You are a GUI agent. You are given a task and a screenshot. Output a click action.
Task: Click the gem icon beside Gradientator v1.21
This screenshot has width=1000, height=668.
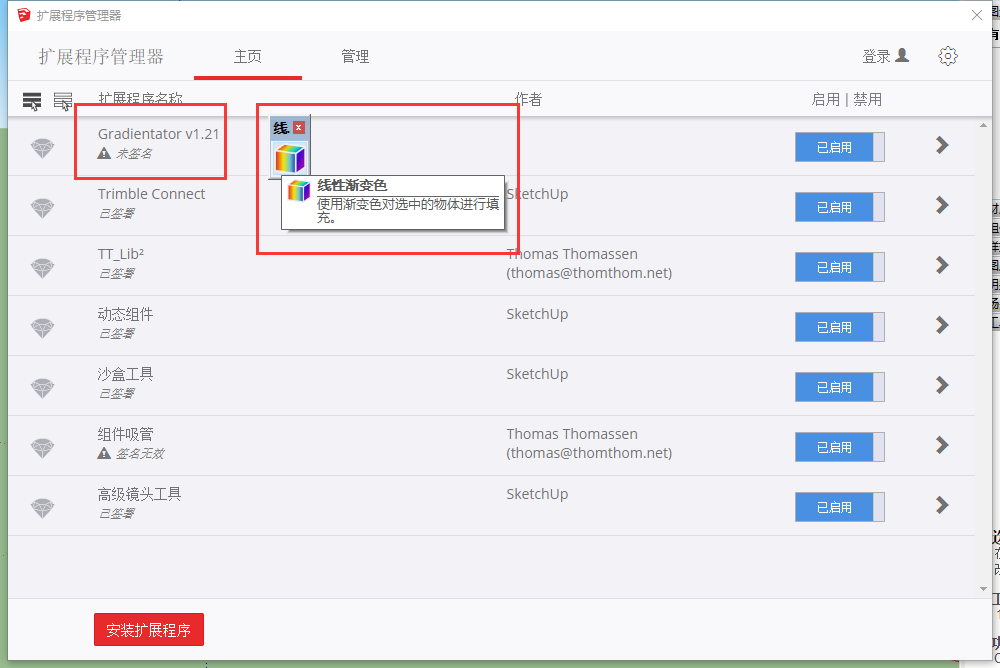43,148
